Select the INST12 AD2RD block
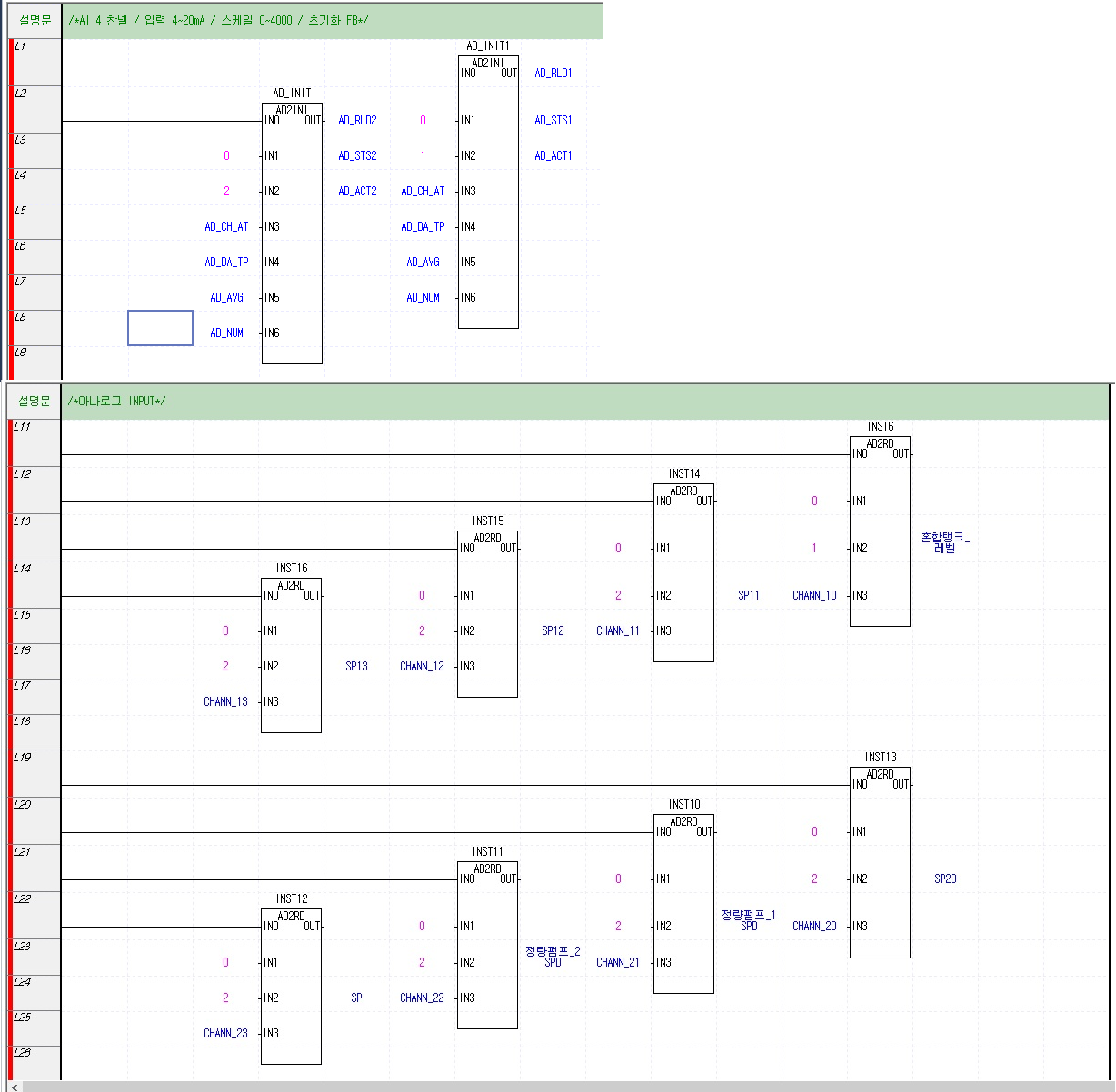1116x1092 pixels. (x=291, y=986)
